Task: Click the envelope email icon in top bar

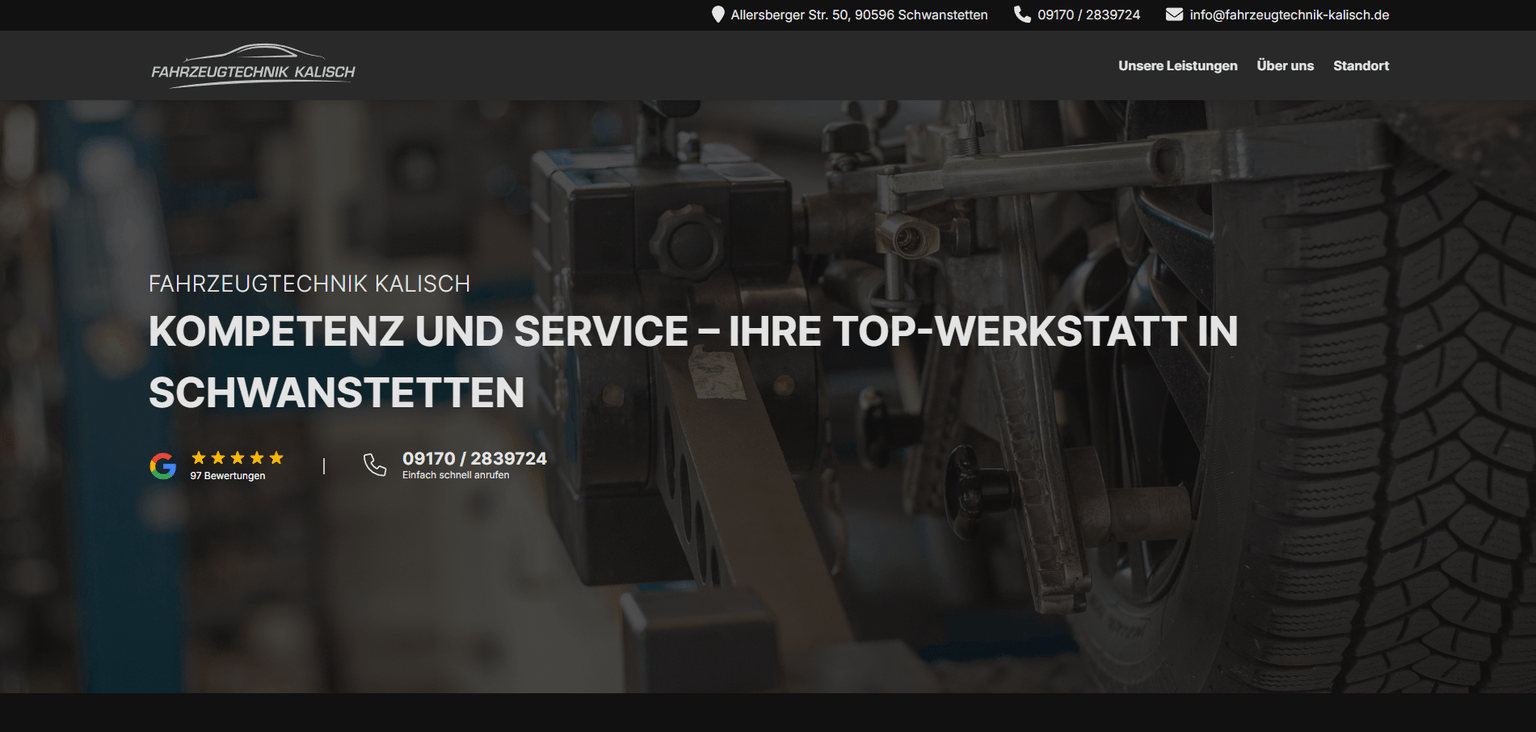Action: 1174,15
